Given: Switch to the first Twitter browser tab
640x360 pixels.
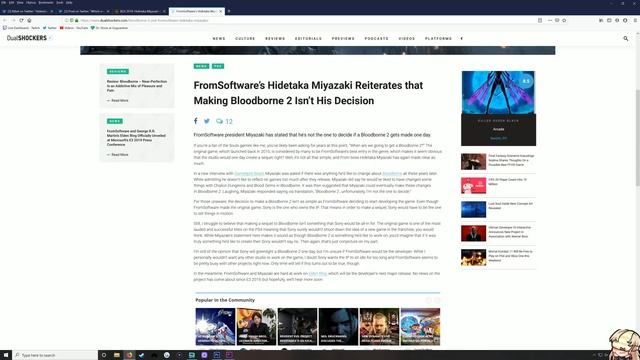Looking at the screenshot, I should click(x=27, y=11).
